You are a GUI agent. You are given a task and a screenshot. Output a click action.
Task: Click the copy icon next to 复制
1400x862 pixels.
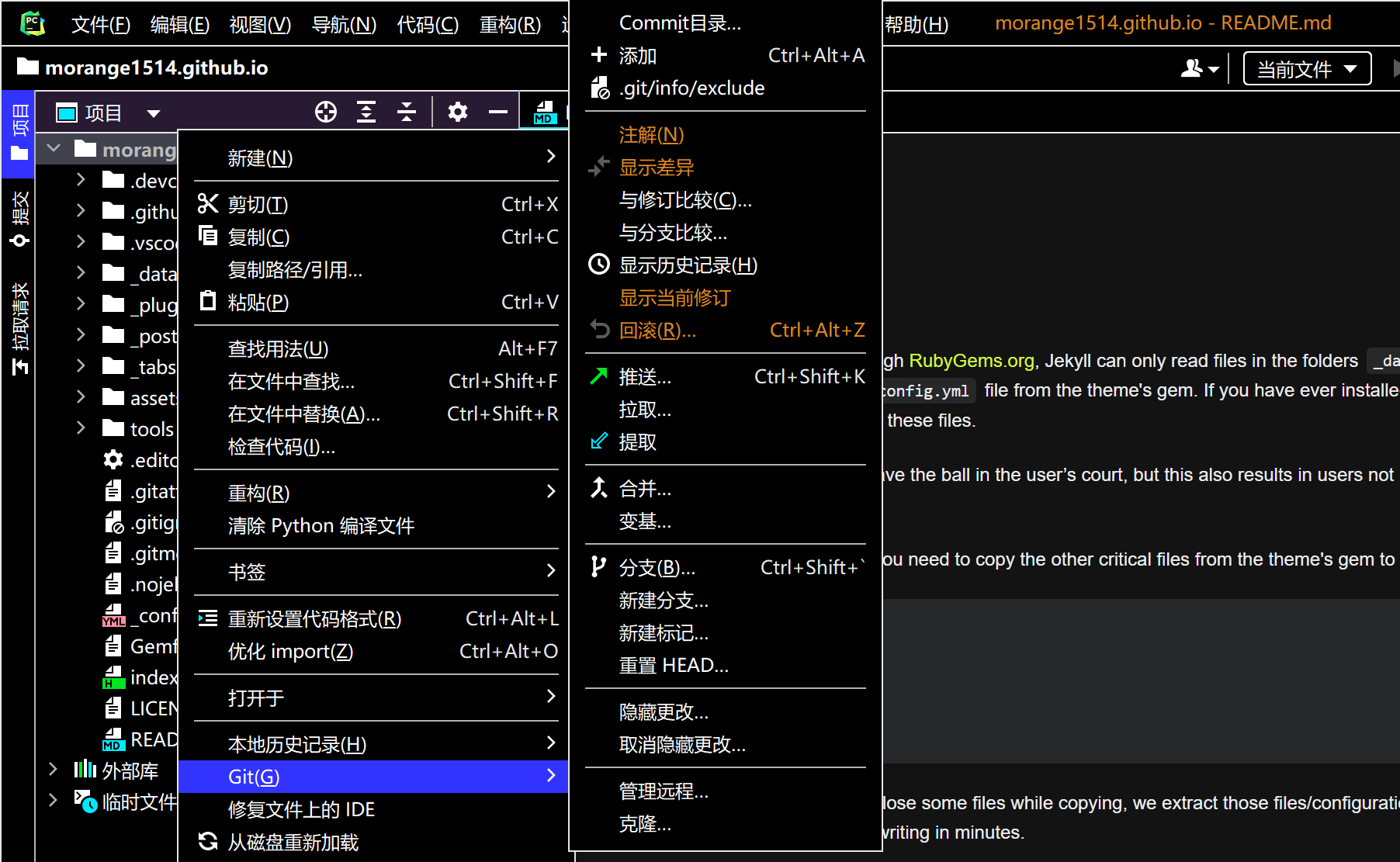pos(208,236)
